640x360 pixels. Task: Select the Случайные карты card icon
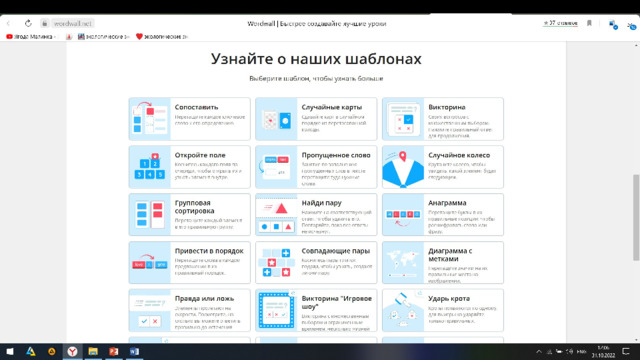pyautogui.click(x=277, y=119)
